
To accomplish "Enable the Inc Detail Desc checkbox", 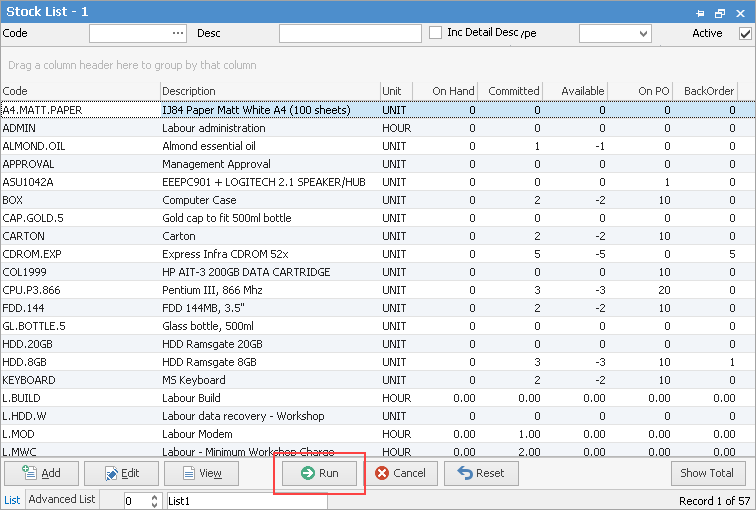I will pyautogui.click(x=435, y=33).
